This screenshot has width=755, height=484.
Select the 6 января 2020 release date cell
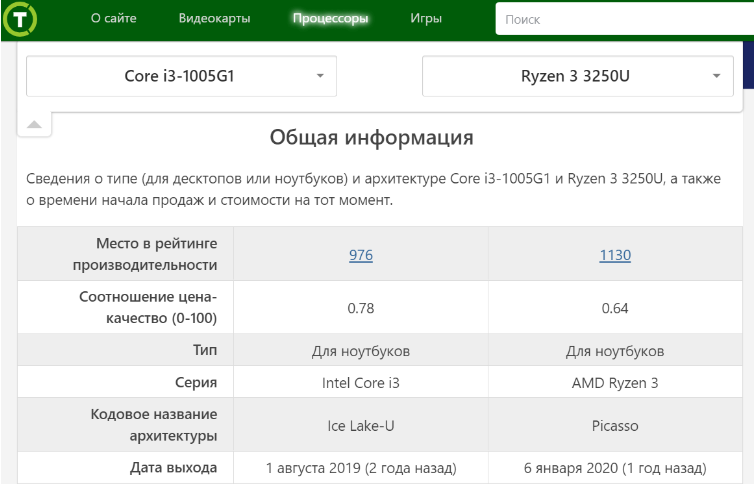coord(615,468)
